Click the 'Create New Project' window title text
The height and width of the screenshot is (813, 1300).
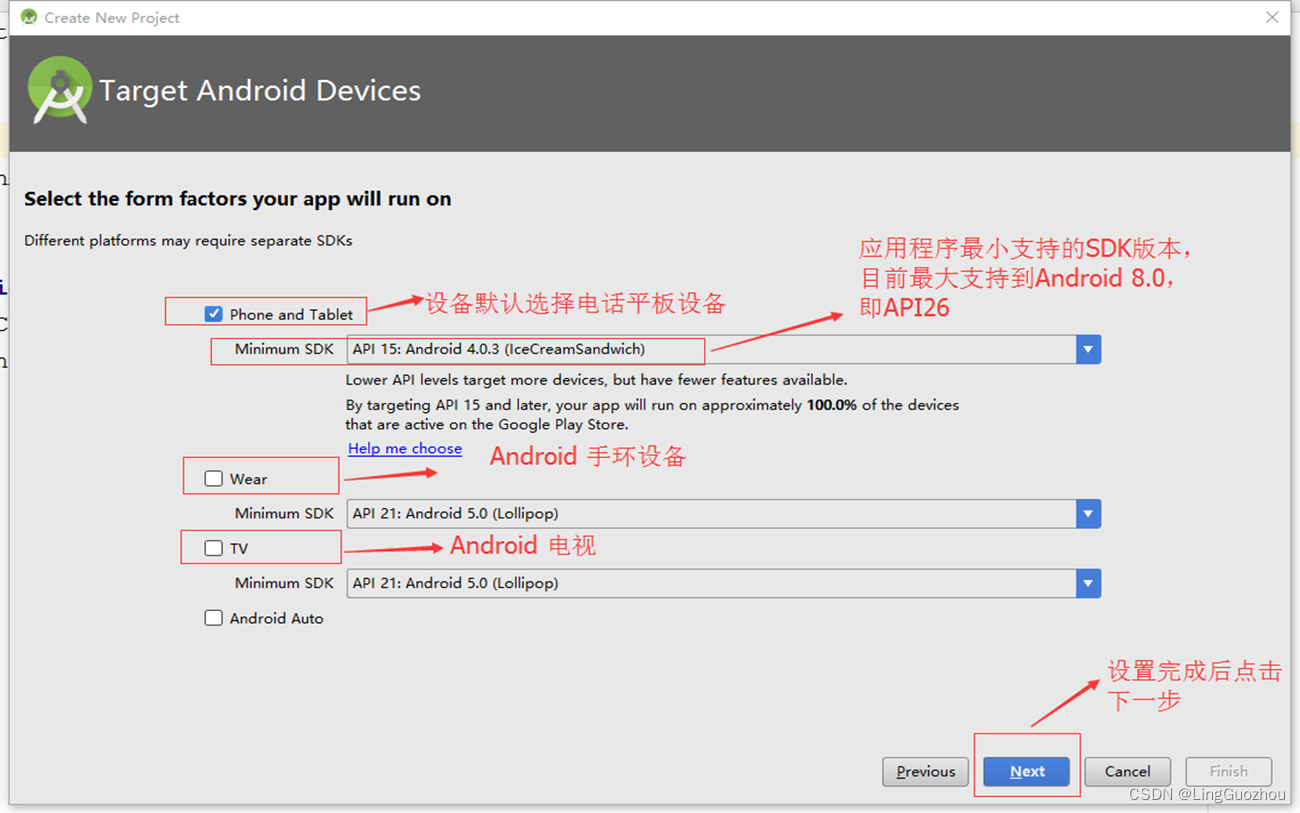pyautogui.click(x=112, y=18)
